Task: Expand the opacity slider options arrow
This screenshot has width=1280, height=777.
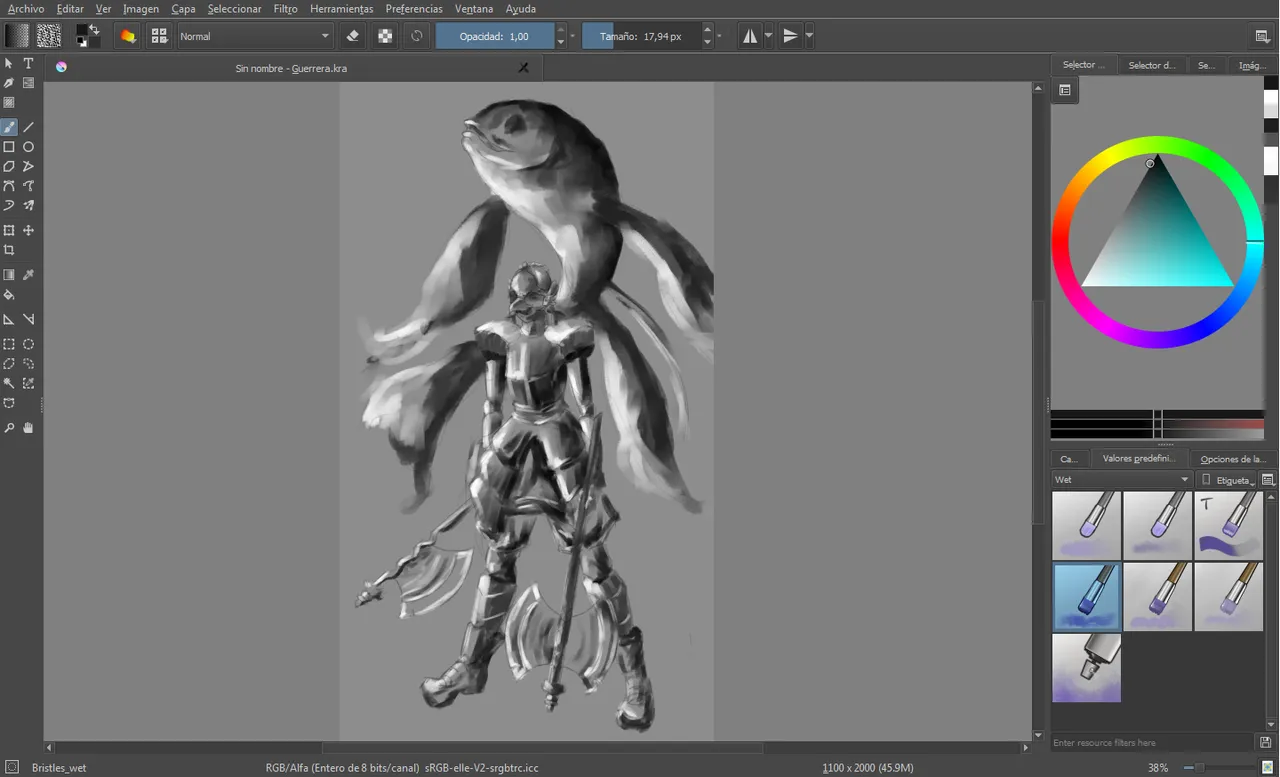Action: [573, 37]
